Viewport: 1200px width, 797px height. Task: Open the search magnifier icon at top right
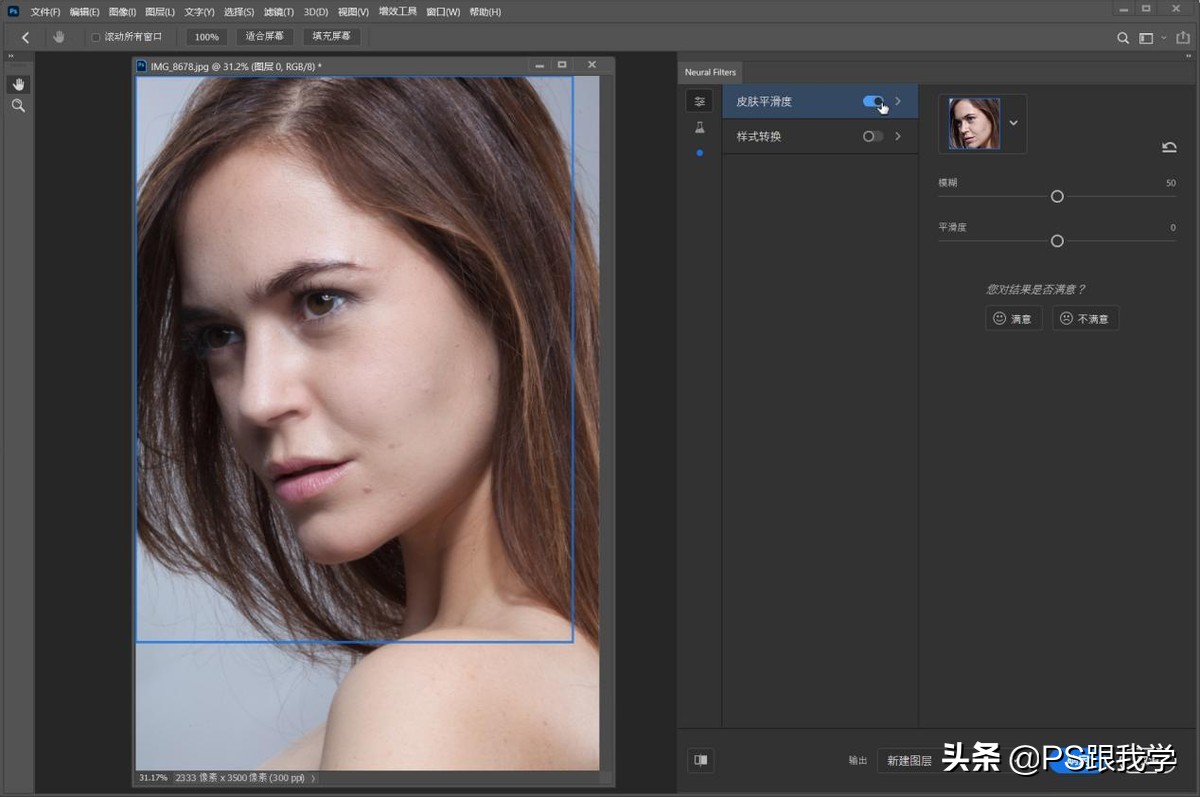(x=1123, y=38)
